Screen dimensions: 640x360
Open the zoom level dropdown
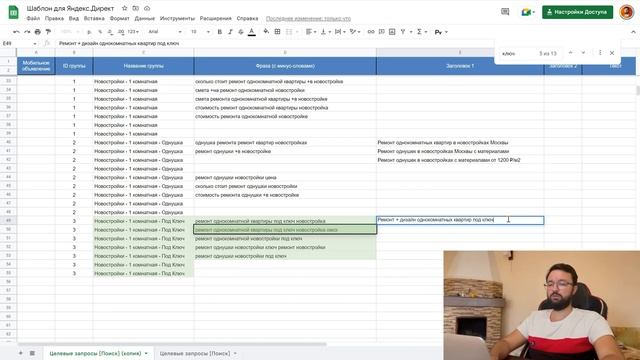click(x=69, y=32)
